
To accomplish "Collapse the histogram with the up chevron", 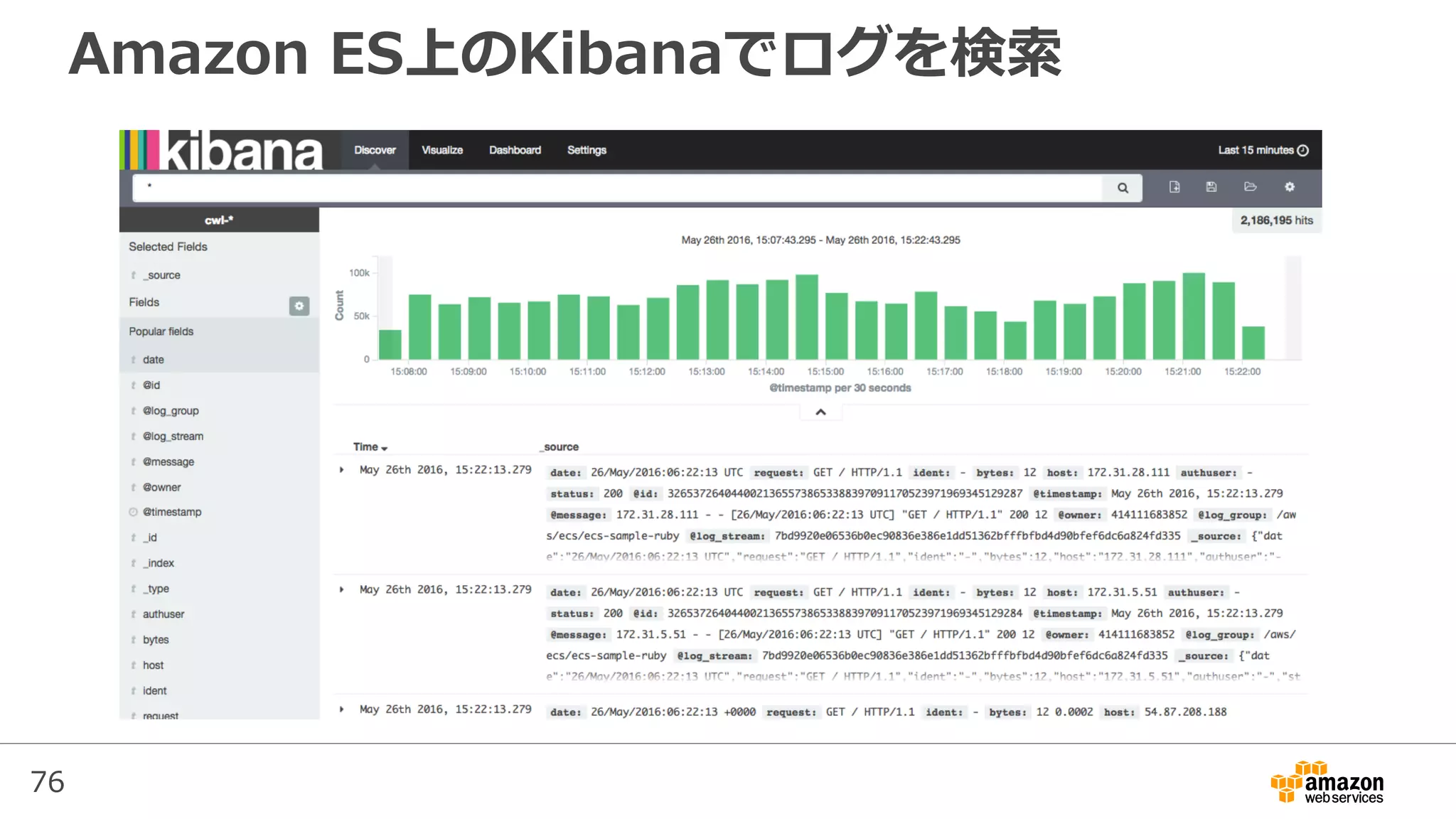I will point(820,412).
